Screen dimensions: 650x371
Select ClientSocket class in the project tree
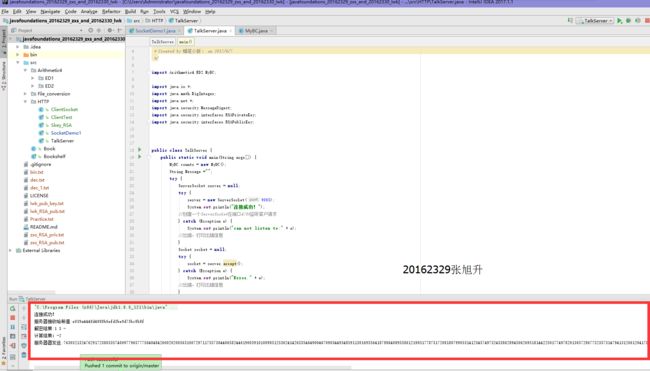[x=64, y=109]
